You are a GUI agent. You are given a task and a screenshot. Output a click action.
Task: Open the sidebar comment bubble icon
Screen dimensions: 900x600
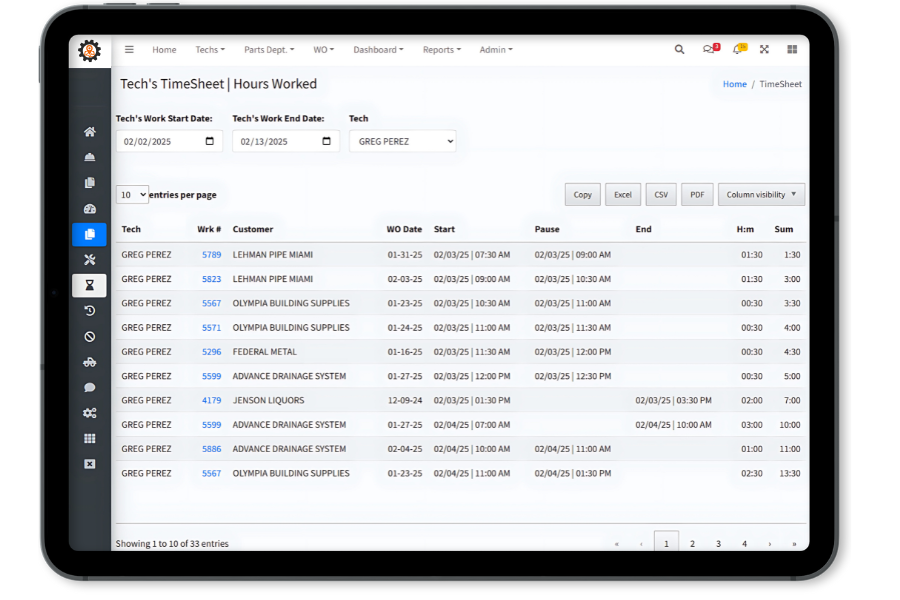coord(90,388)
